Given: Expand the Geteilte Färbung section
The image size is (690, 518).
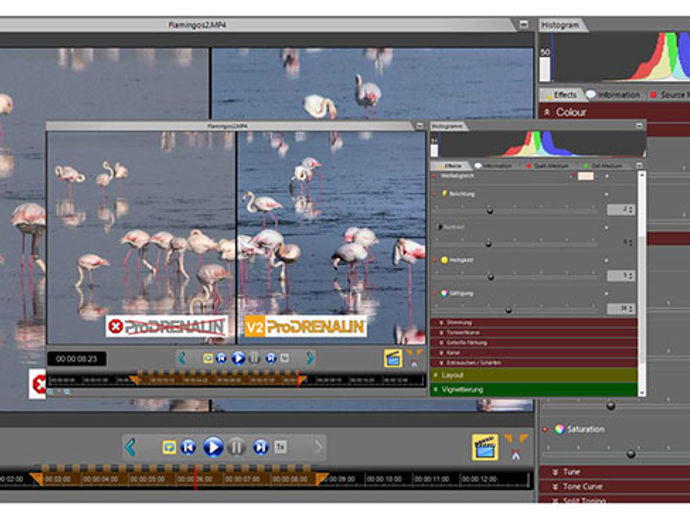Looking at the screenshot, I should (534, 342).
